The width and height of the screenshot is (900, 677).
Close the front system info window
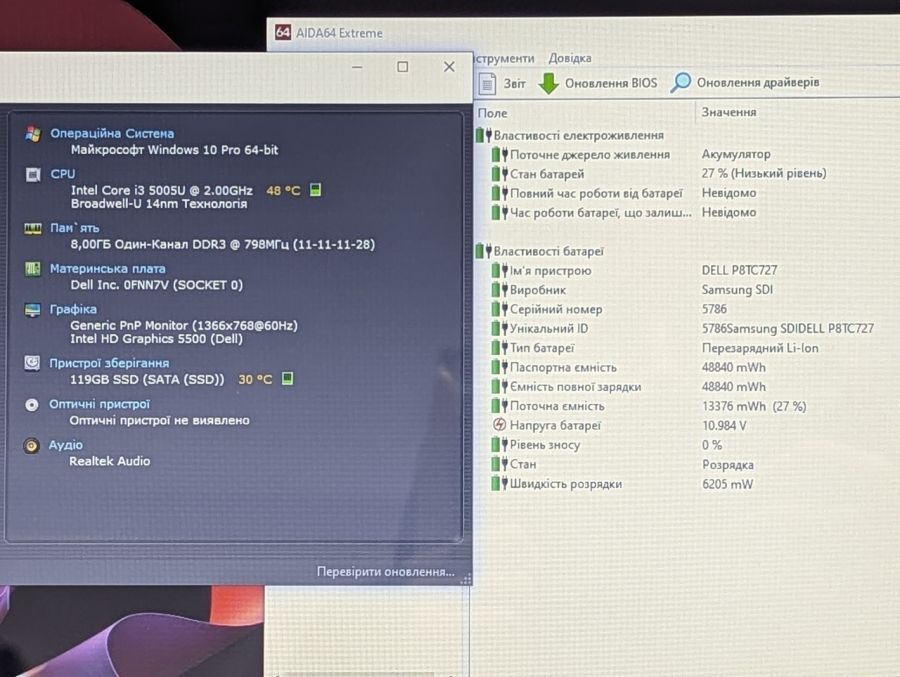(449, 67)
